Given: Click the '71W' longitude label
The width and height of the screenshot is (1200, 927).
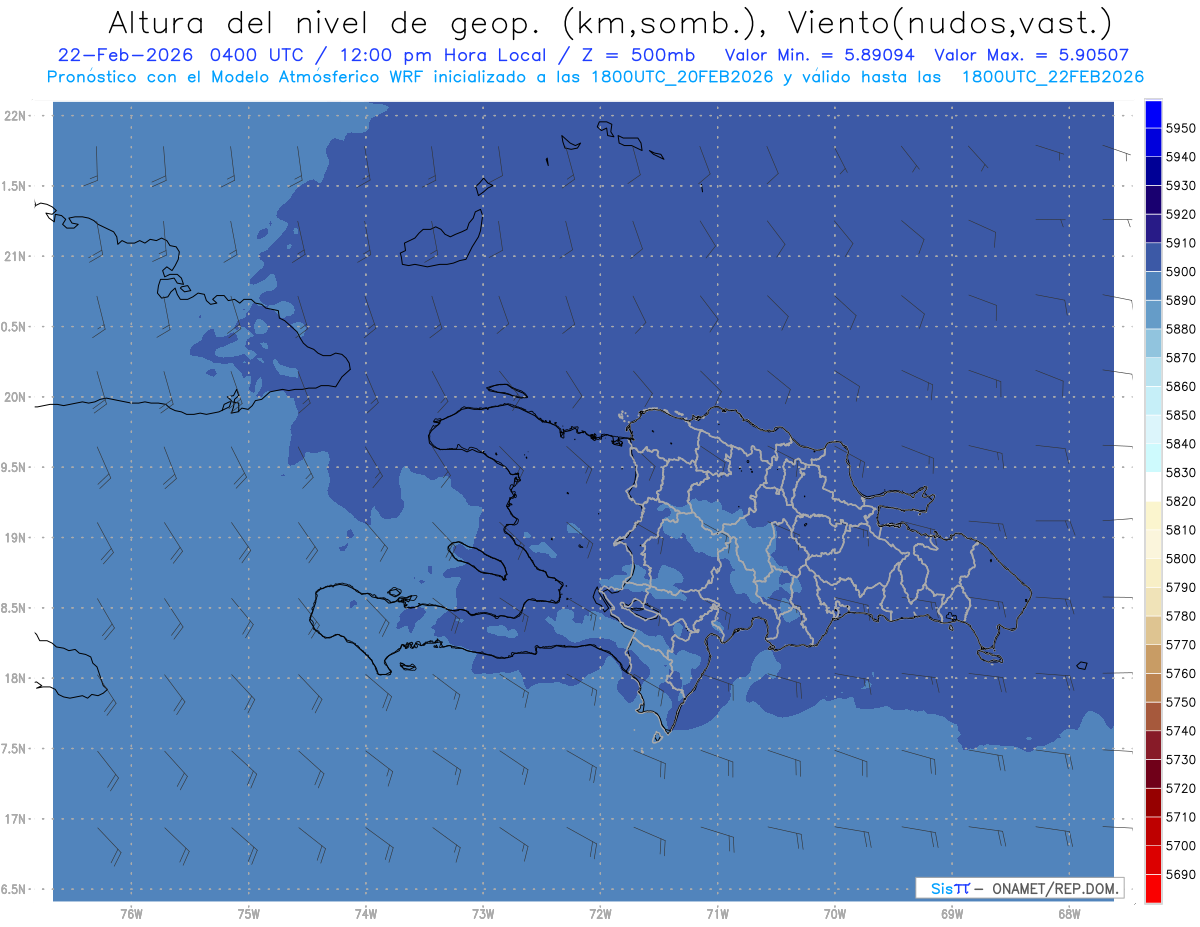Looking at the screenshot, I should 717,915.
